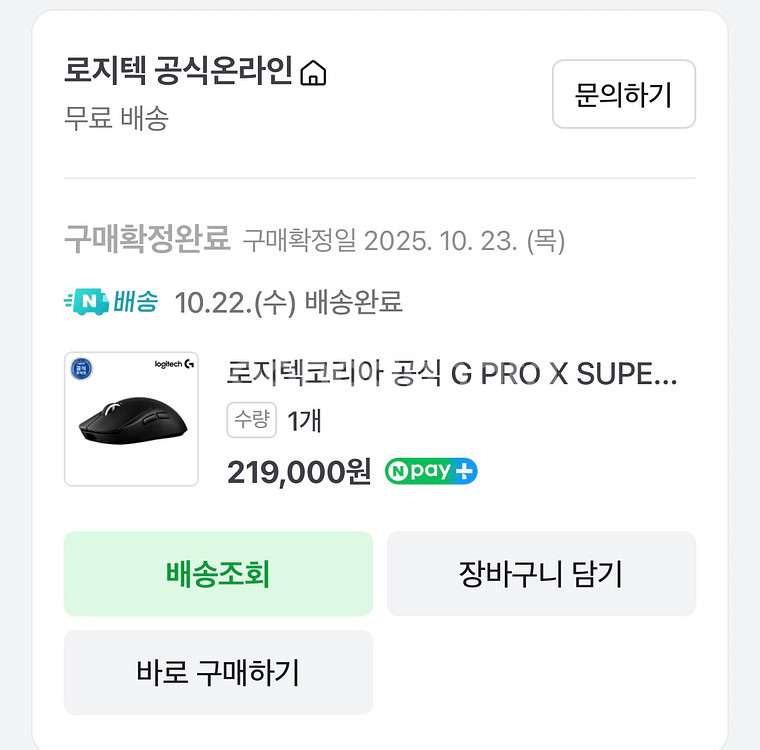
Task: Click the green 배송 label text
Action: click(135, 302)
